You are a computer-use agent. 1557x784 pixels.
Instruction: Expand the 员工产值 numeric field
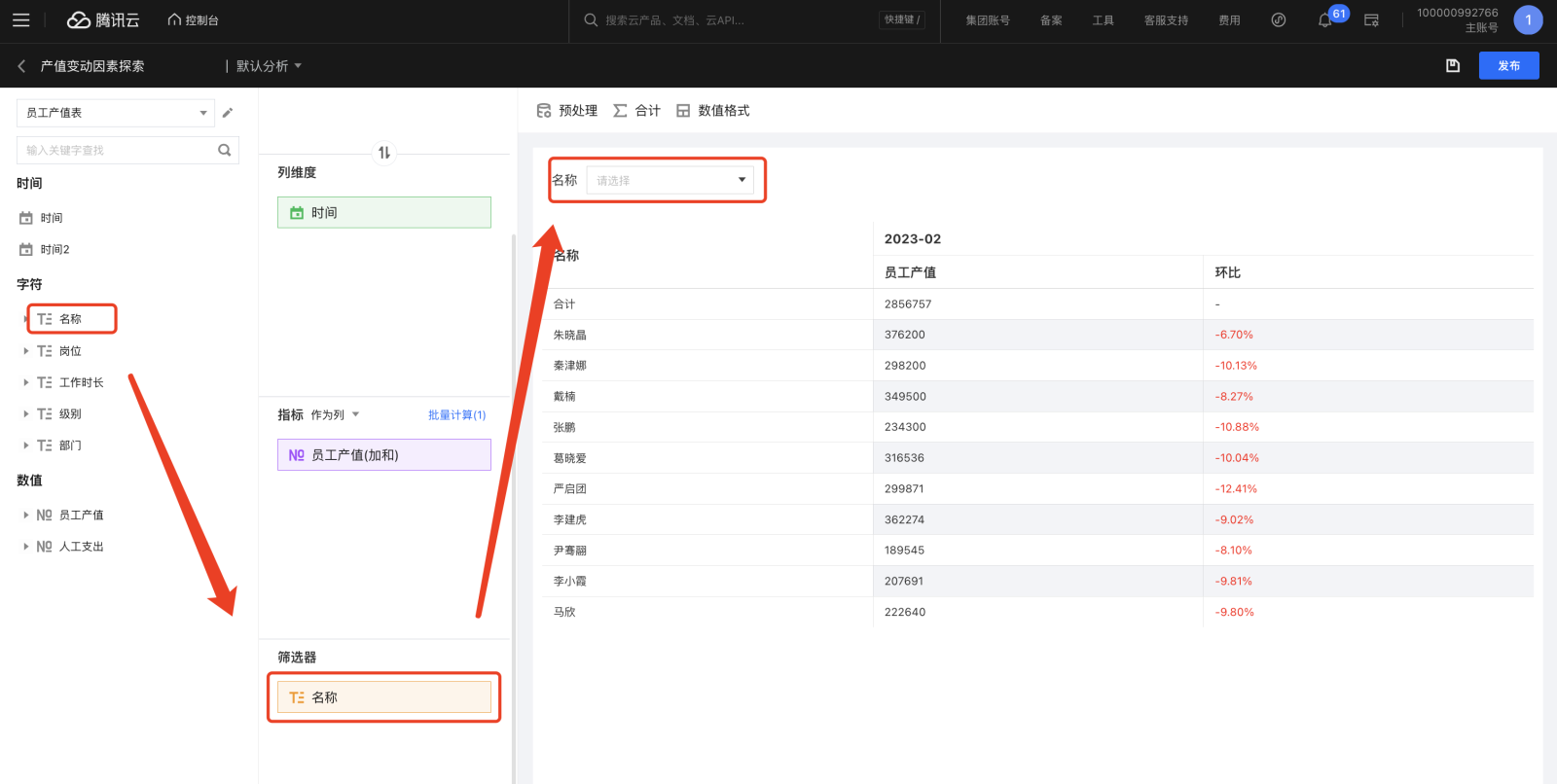26,515
